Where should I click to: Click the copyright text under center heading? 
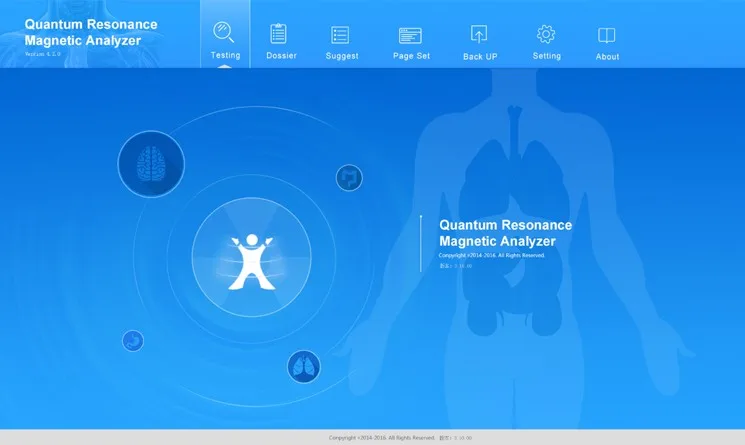pyautogui.click(x=492, y=256)
